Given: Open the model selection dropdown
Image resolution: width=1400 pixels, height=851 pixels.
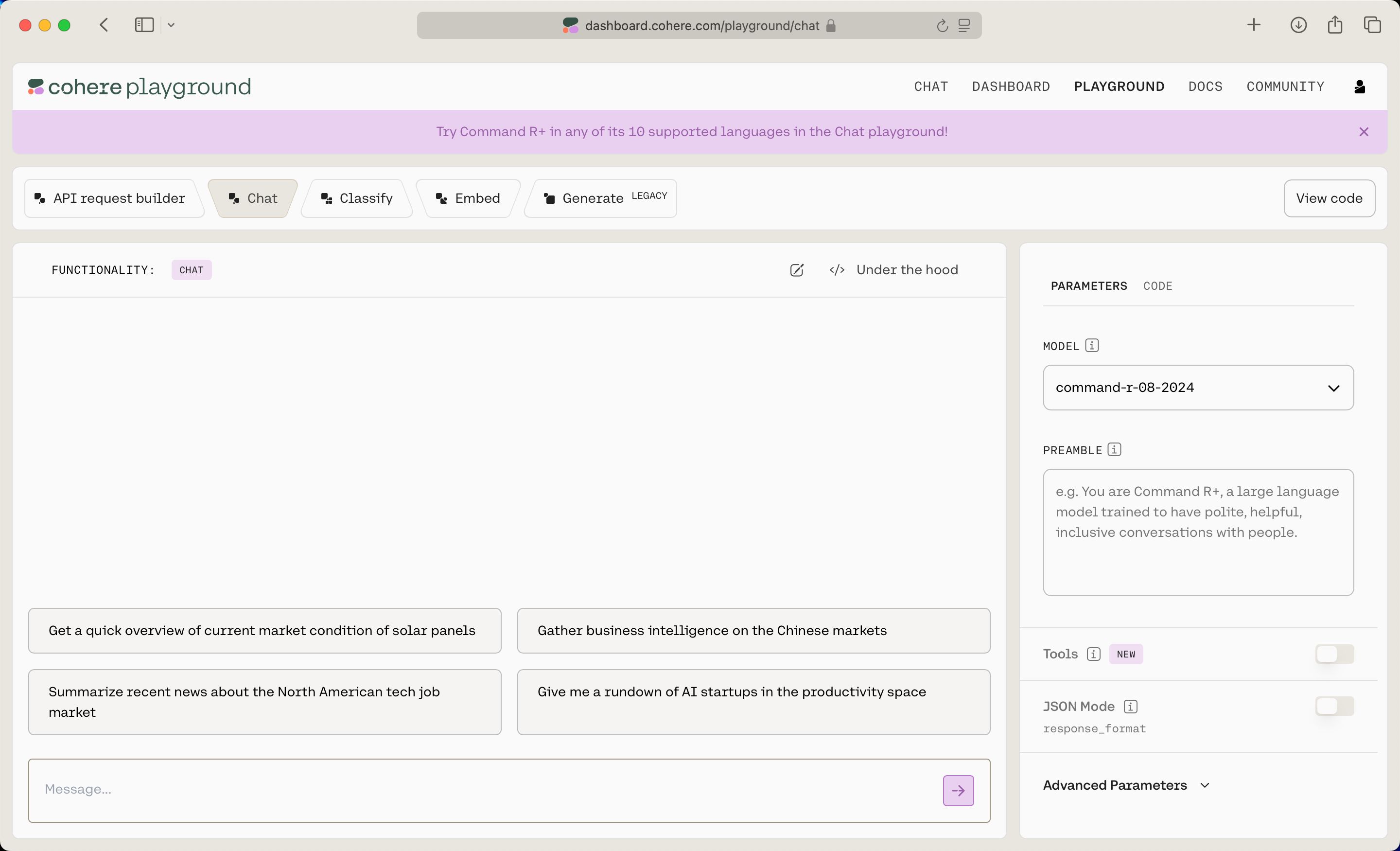Looking at the screenshot, I should (x=1198, y=387).
